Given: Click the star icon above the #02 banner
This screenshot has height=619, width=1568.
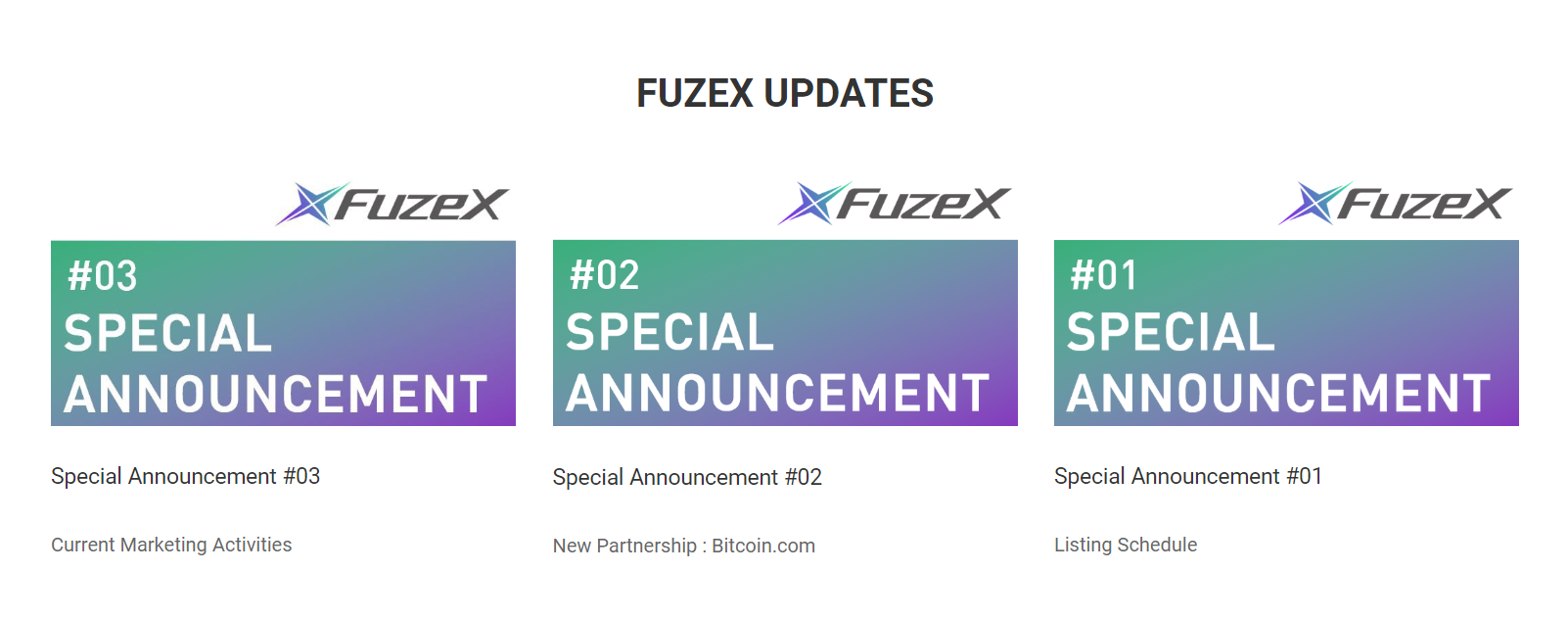Looking at the screenshot, I should click(814, 203).
